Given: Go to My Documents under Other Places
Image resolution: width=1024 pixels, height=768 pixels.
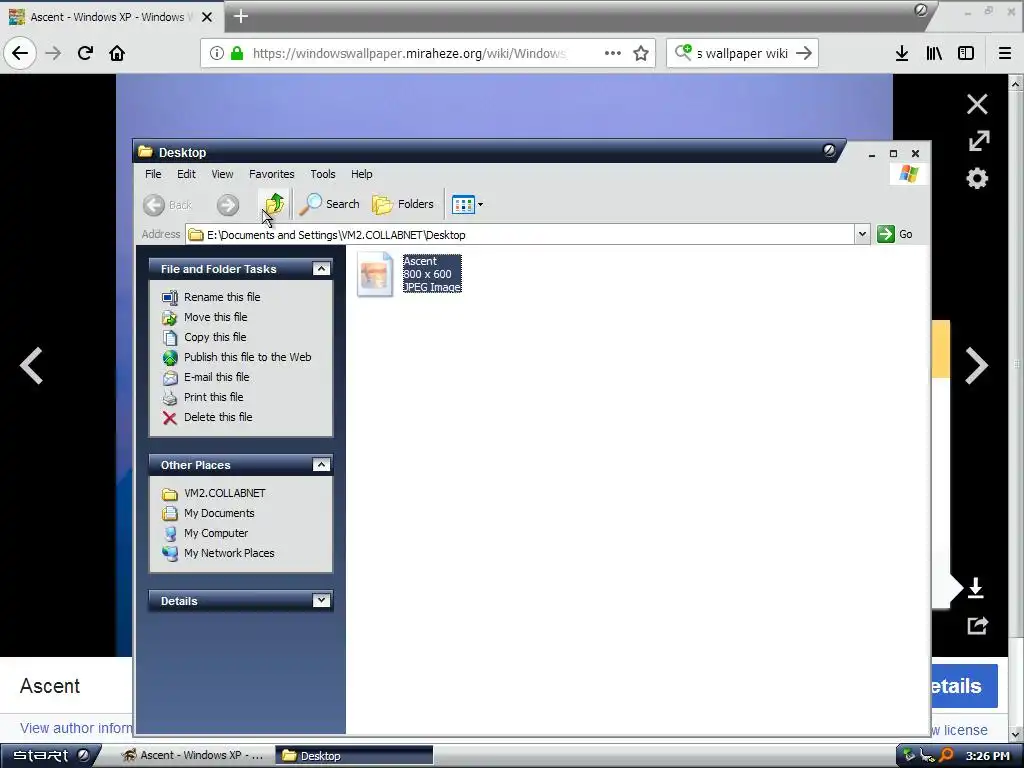Looking at the screenshot, I should tap(219, 513).
